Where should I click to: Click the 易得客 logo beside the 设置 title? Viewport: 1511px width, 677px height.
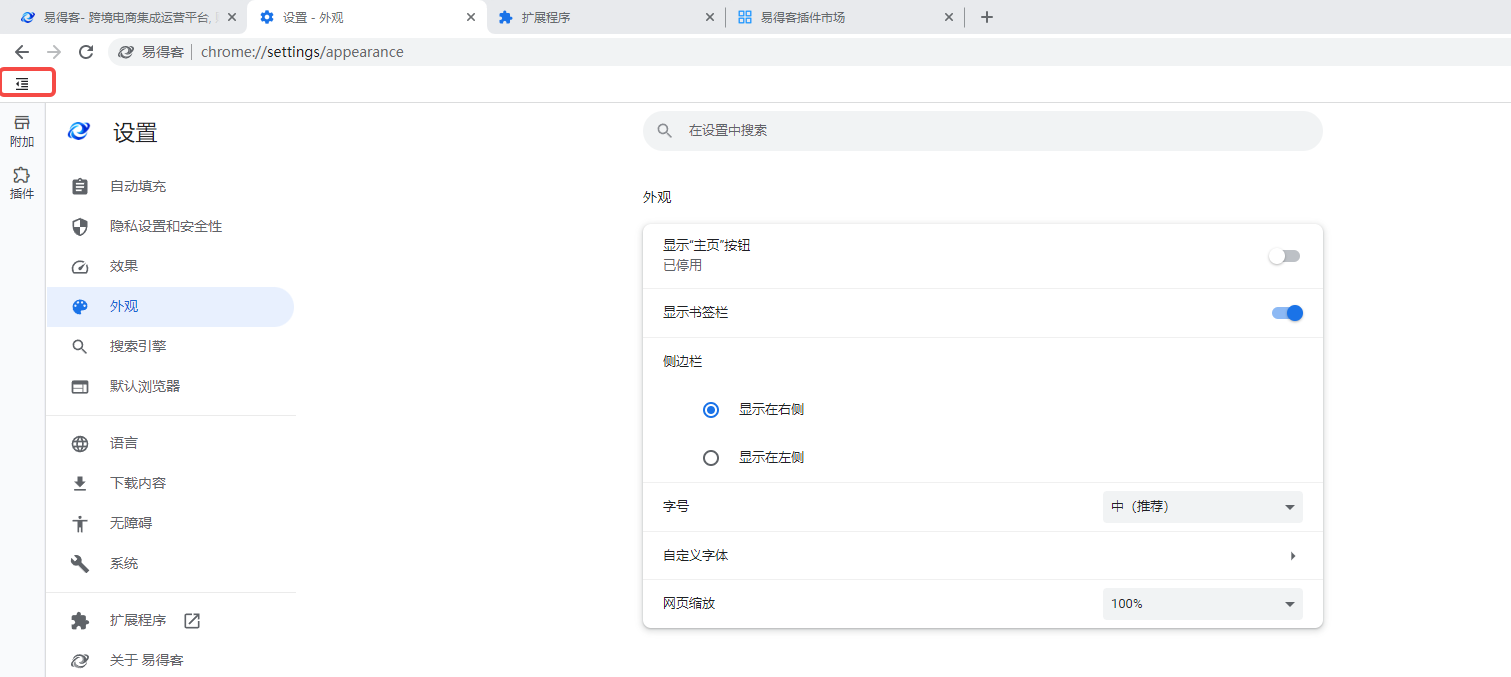click(79, 132)
